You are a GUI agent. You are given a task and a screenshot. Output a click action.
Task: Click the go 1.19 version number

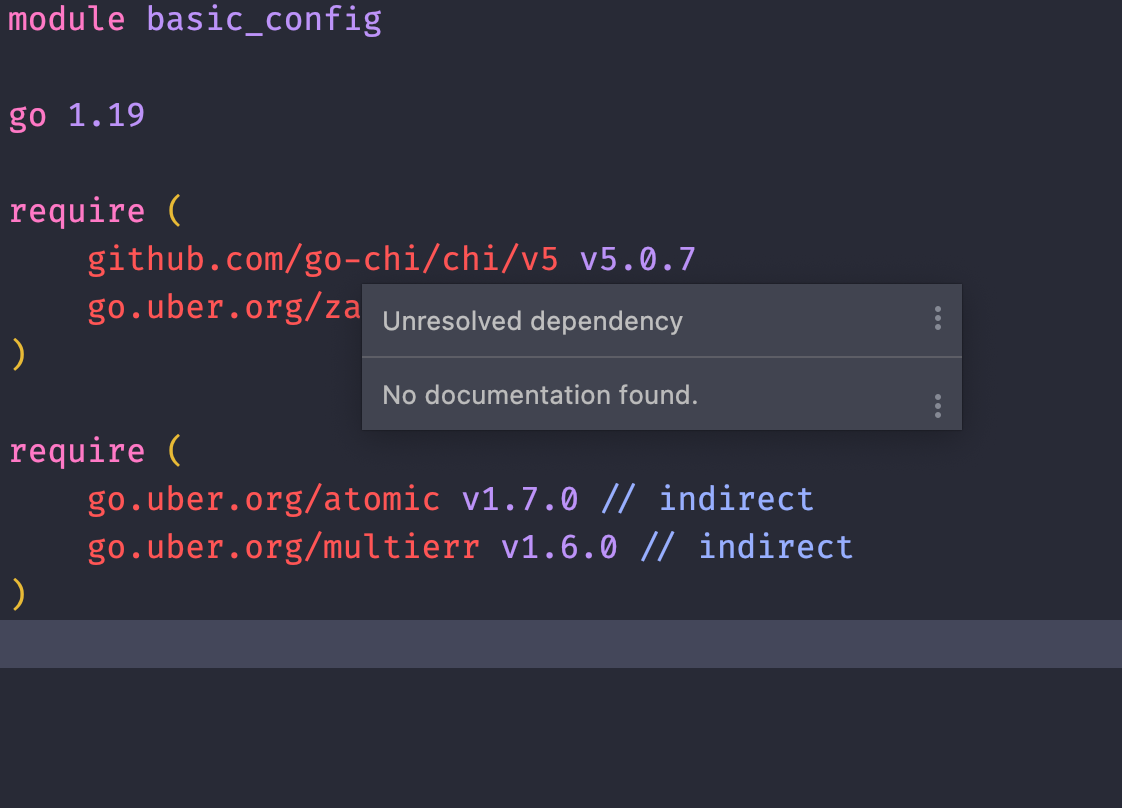tap(107, 115)
